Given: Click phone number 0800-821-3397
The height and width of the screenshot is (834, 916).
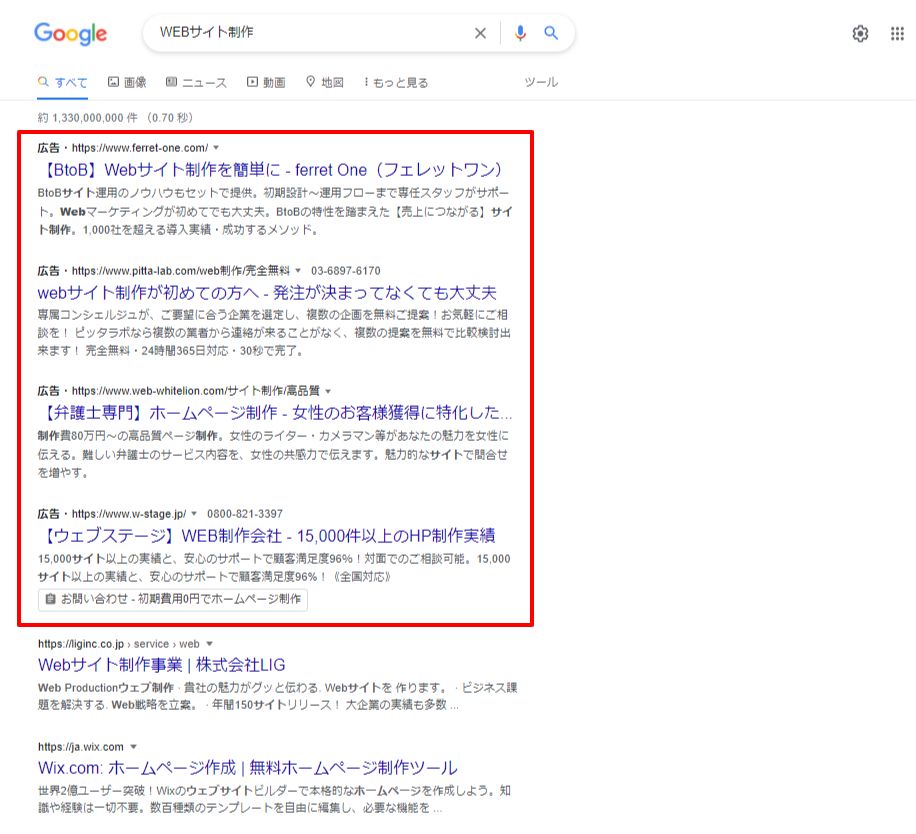Looking at the screenshot, I should [x=245, y=514].
